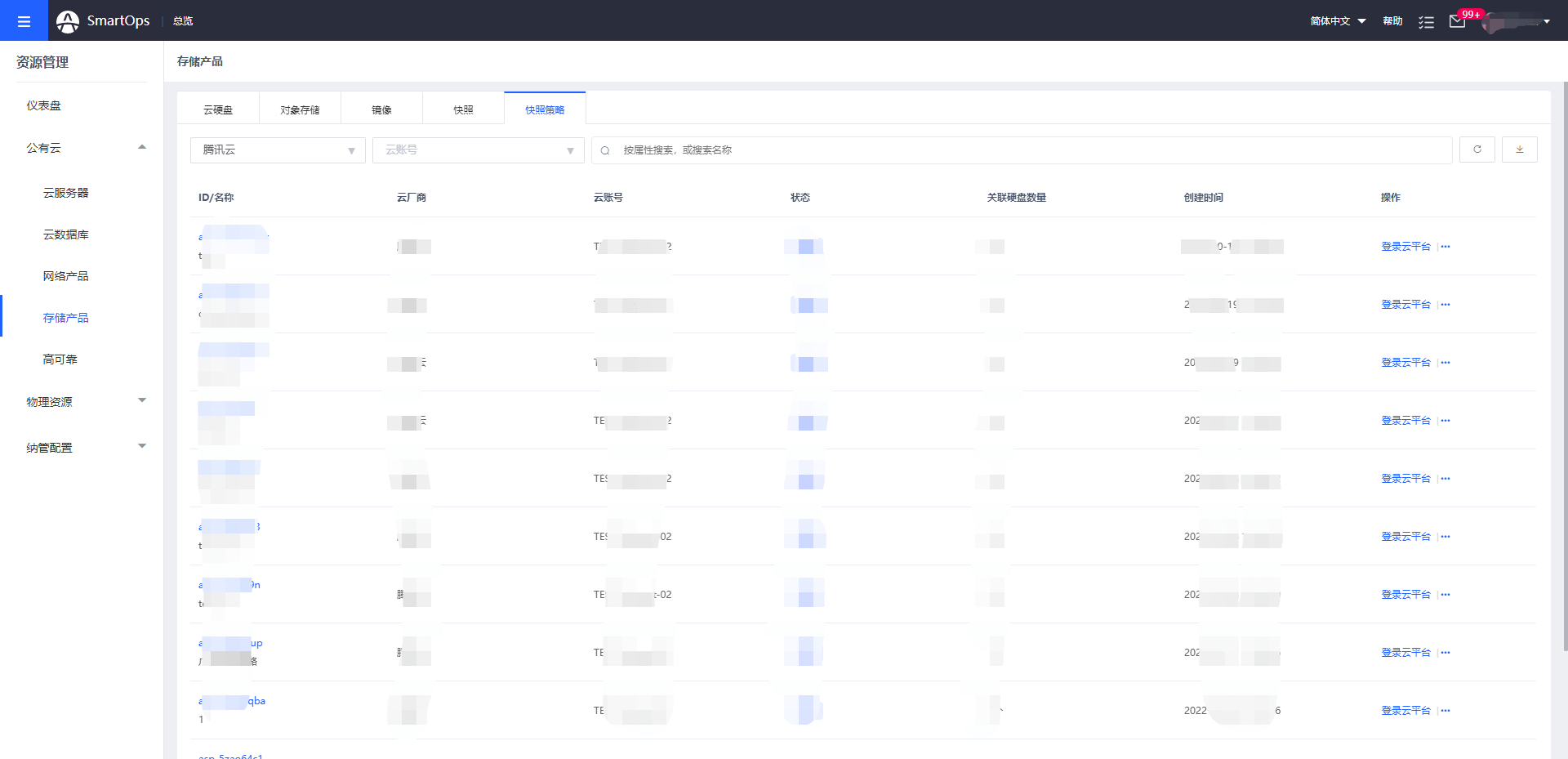Click the 创建时间 column header

coord(1204,198)
